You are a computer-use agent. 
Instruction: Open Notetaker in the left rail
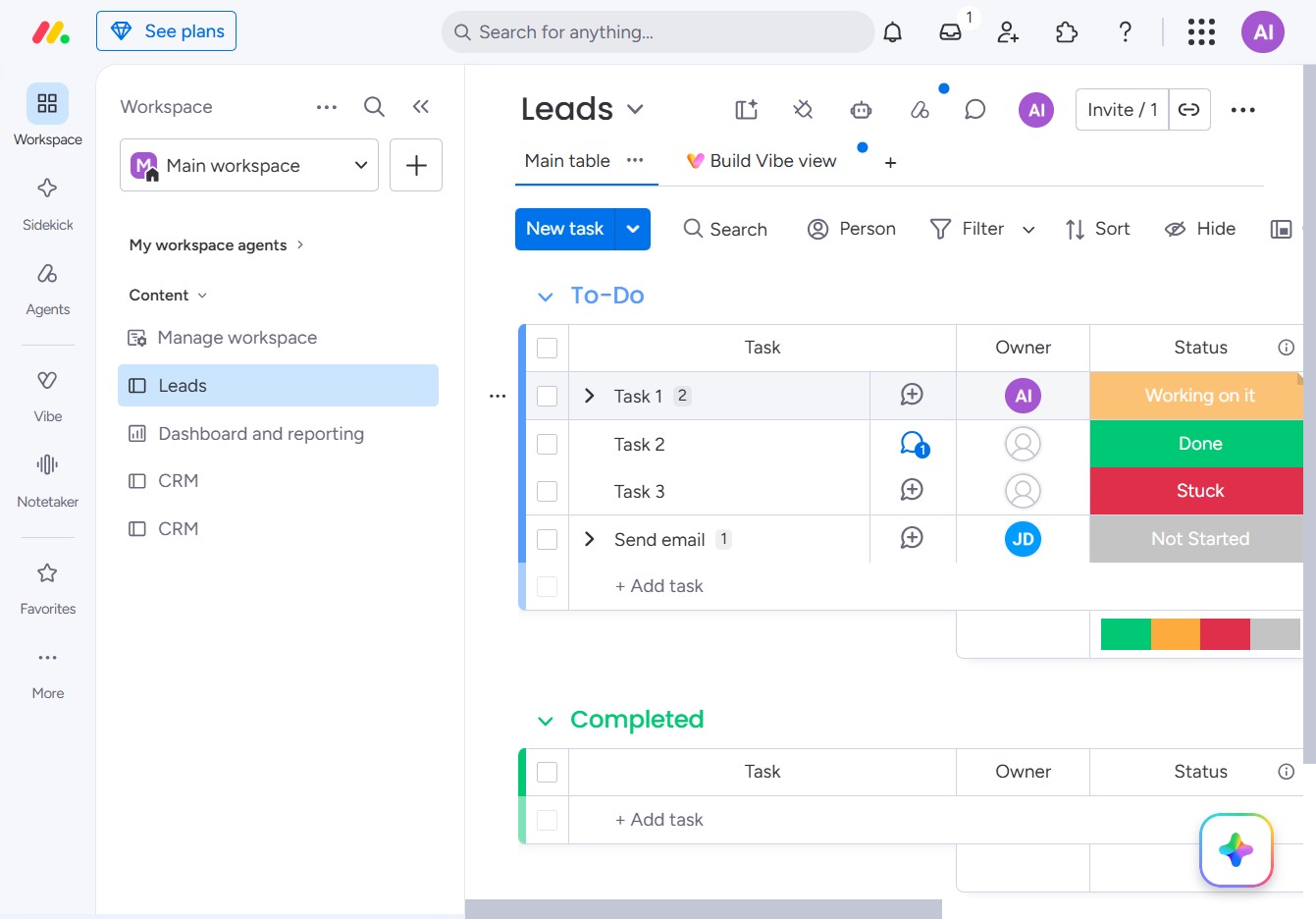click(47, 480)
